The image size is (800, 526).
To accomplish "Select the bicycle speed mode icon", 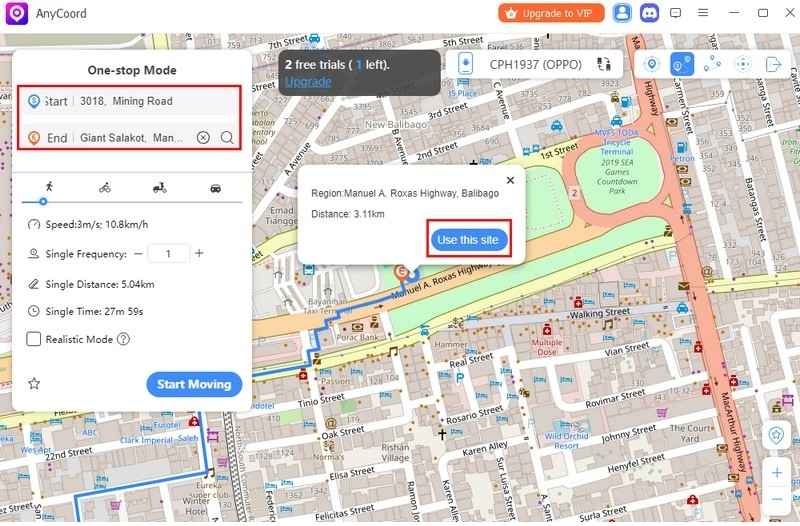I will click(x=105, y=187).
